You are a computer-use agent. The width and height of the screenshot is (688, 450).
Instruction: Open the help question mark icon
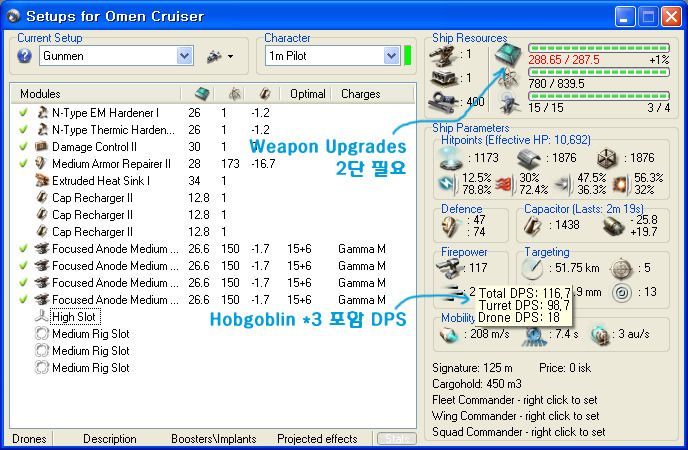(x=25, y=56)
